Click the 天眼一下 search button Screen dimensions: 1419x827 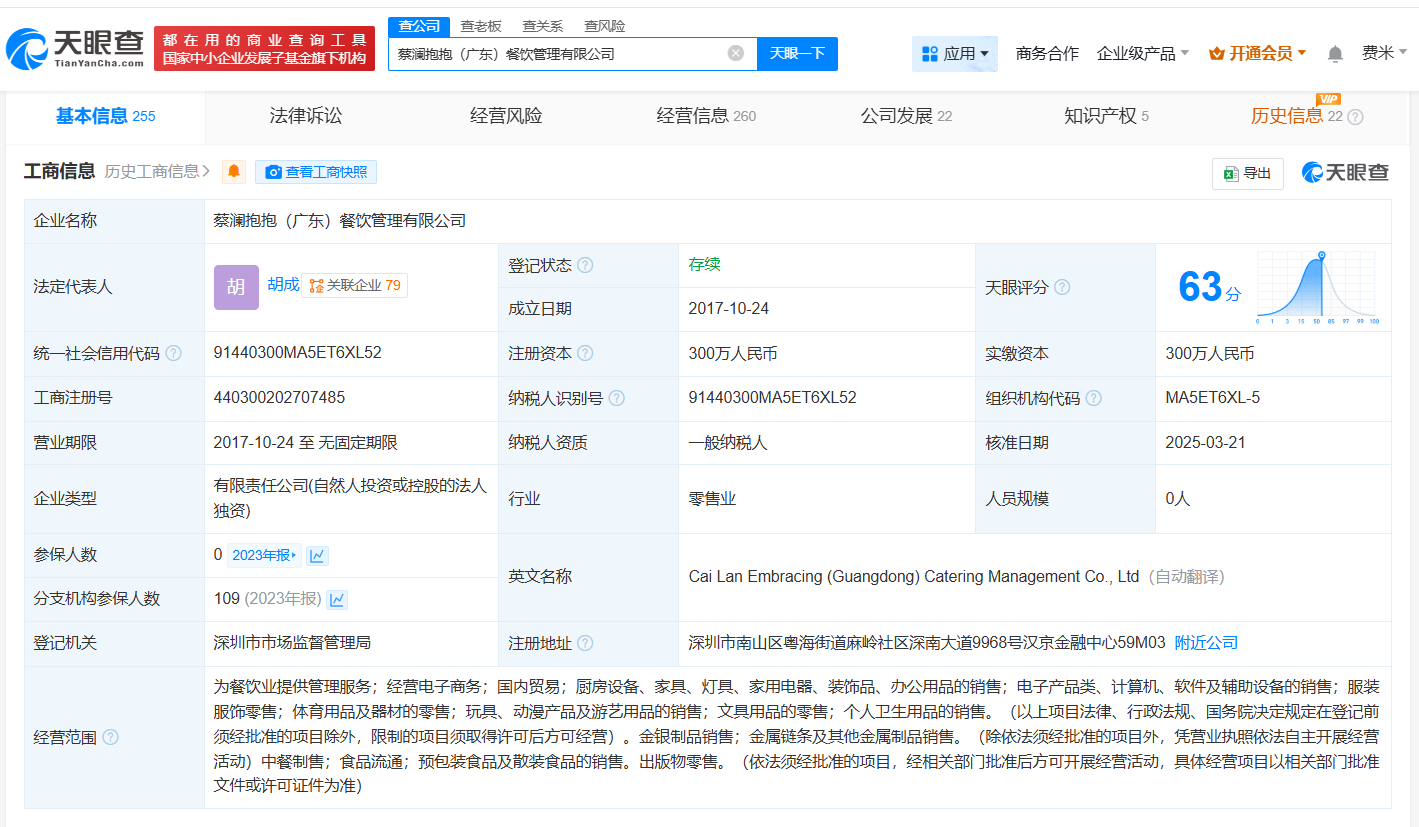pyautogui.click(x=797, y=54)
